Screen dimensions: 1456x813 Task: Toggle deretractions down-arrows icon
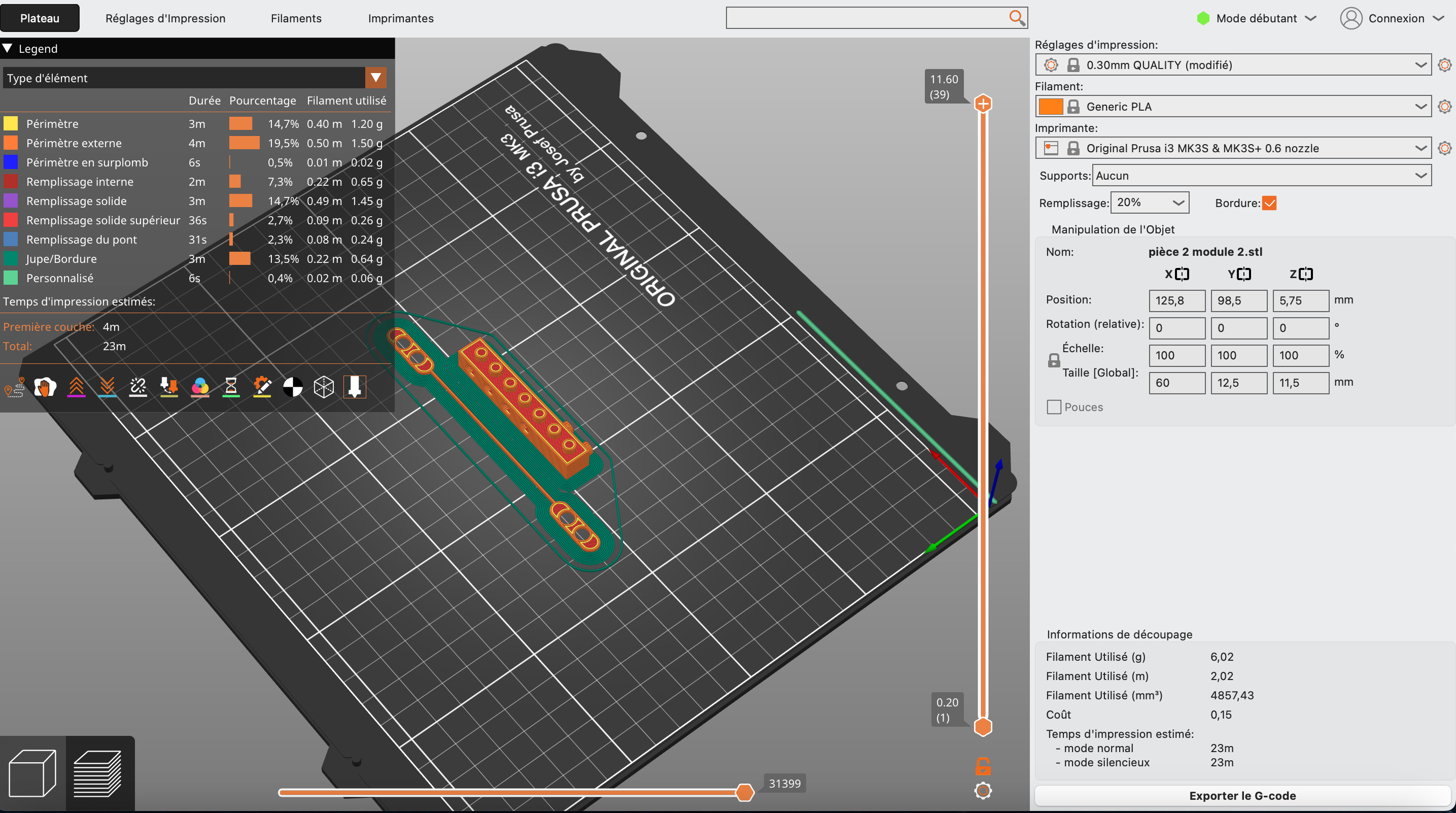pos(108,387)
